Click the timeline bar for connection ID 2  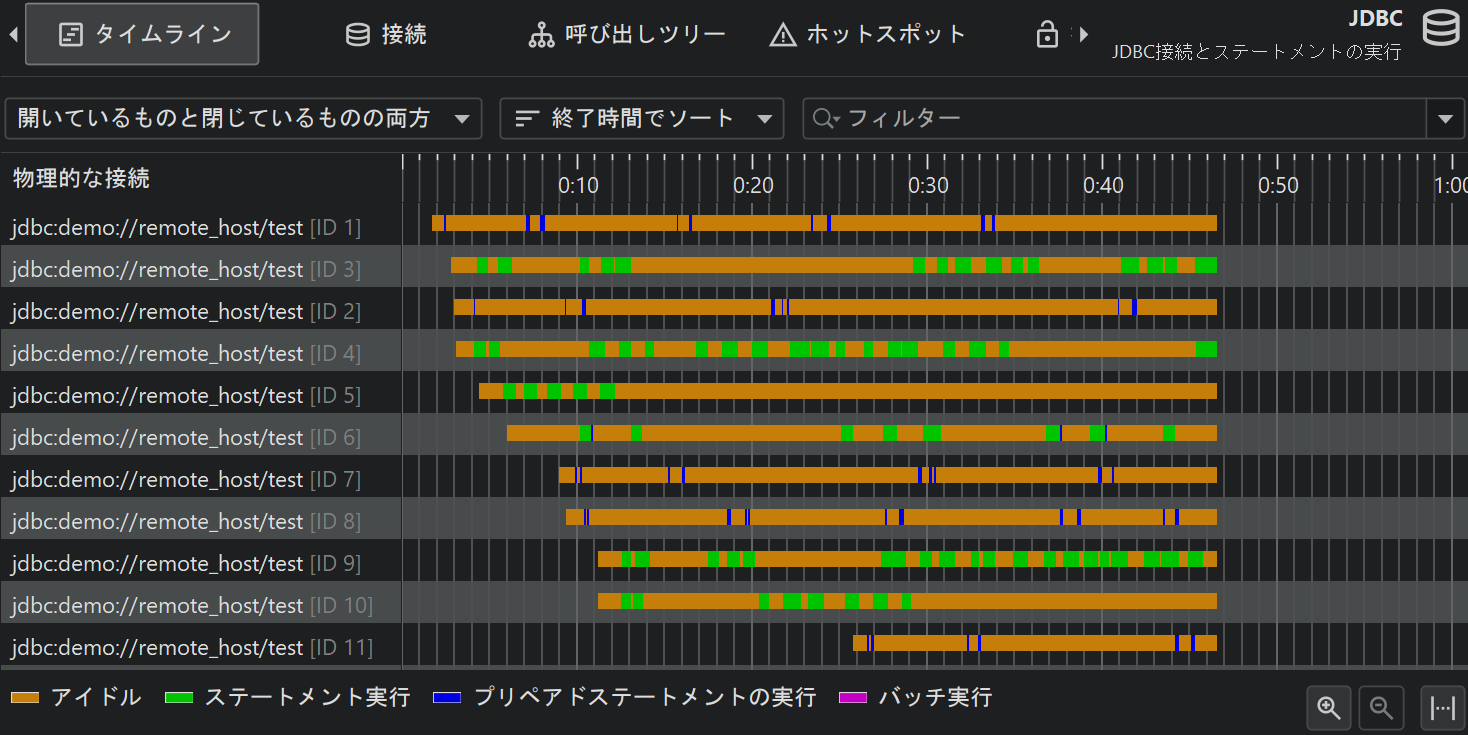(835, 307)
